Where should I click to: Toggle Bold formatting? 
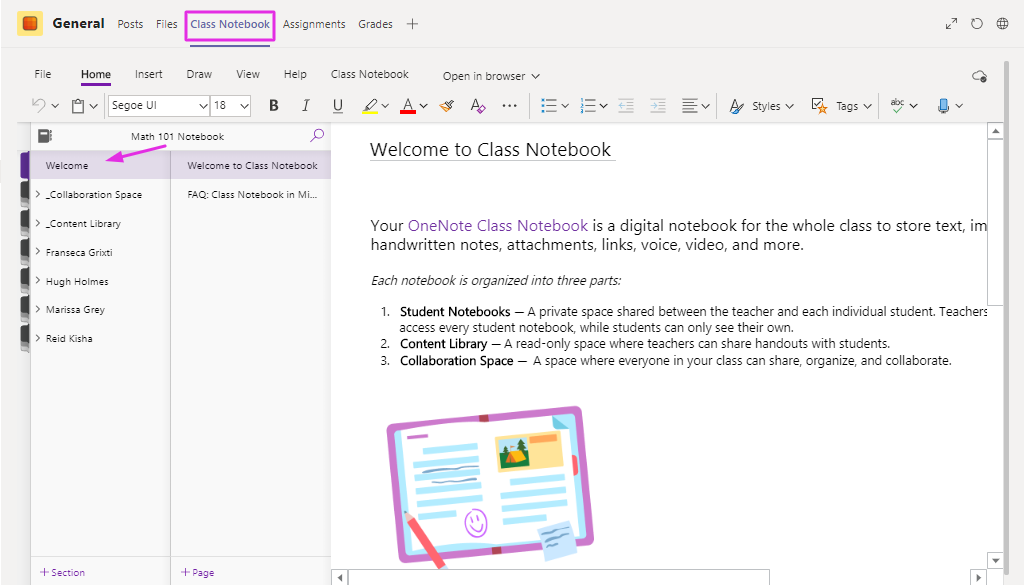pyautogui.click(x=274, y=105)
